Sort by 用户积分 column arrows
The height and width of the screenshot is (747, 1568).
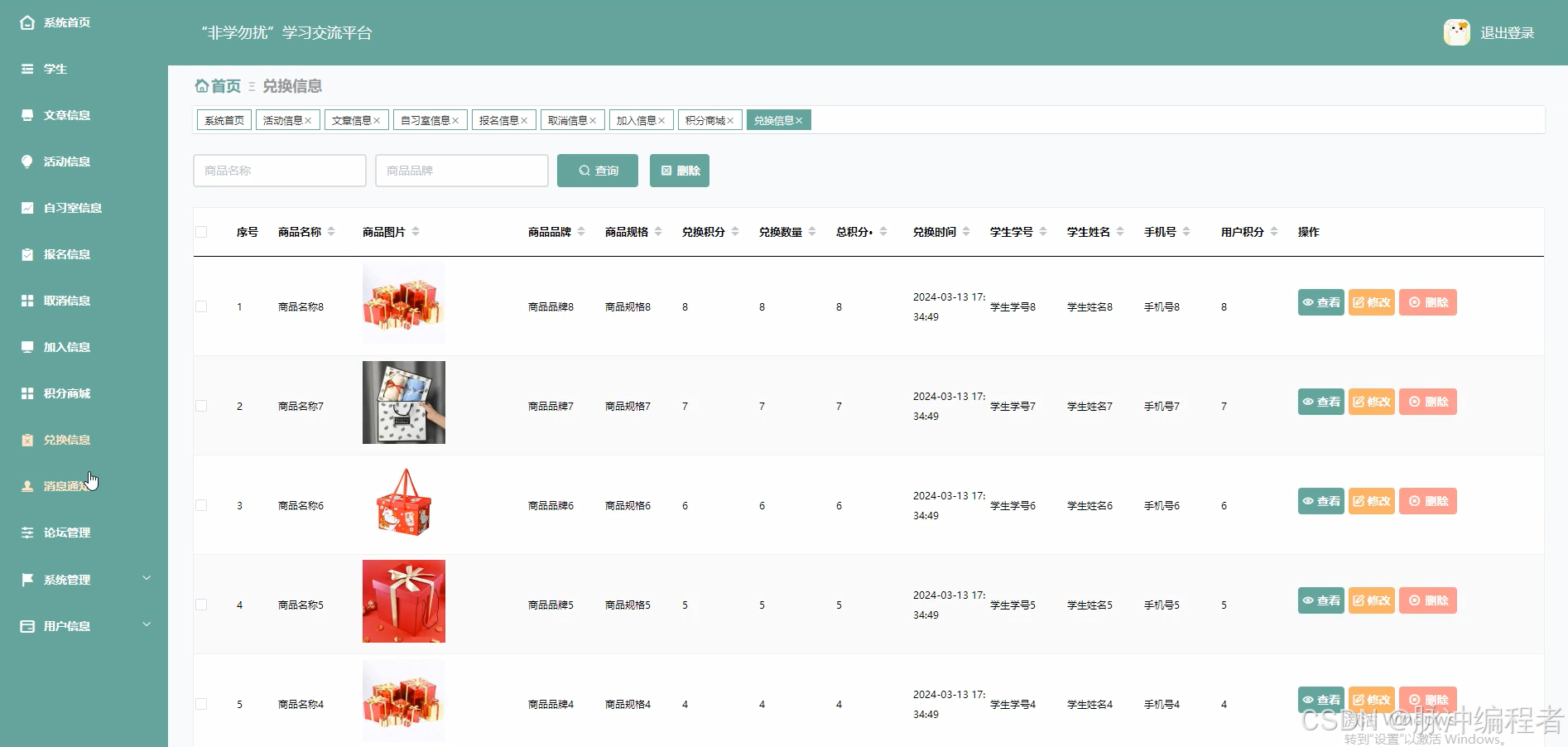click(x=1274, y=232)
